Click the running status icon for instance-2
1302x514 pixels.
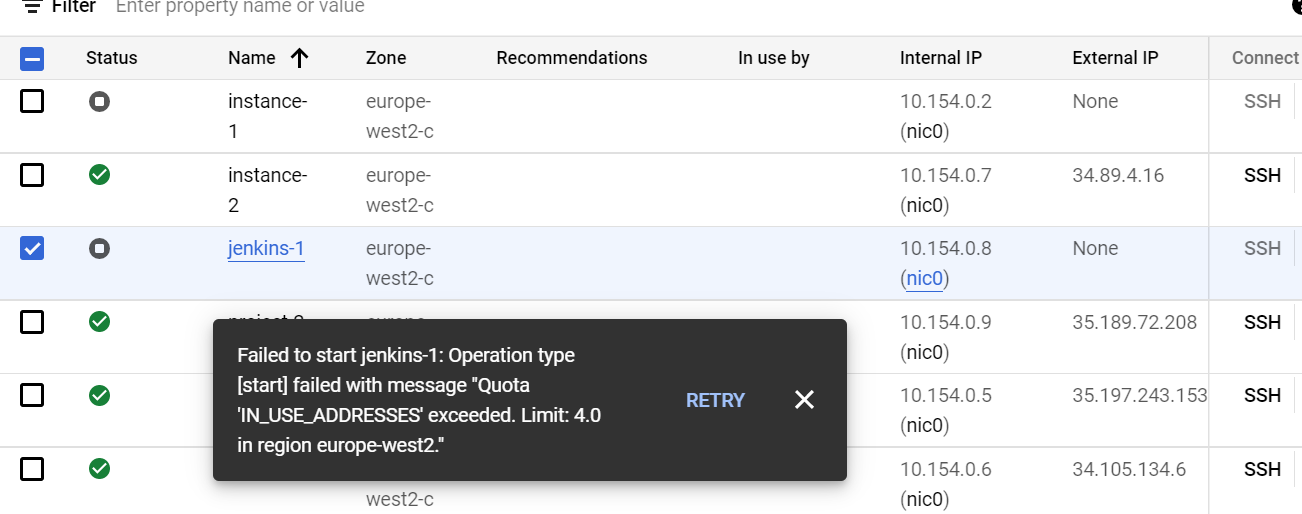click(x=99, y=175)
